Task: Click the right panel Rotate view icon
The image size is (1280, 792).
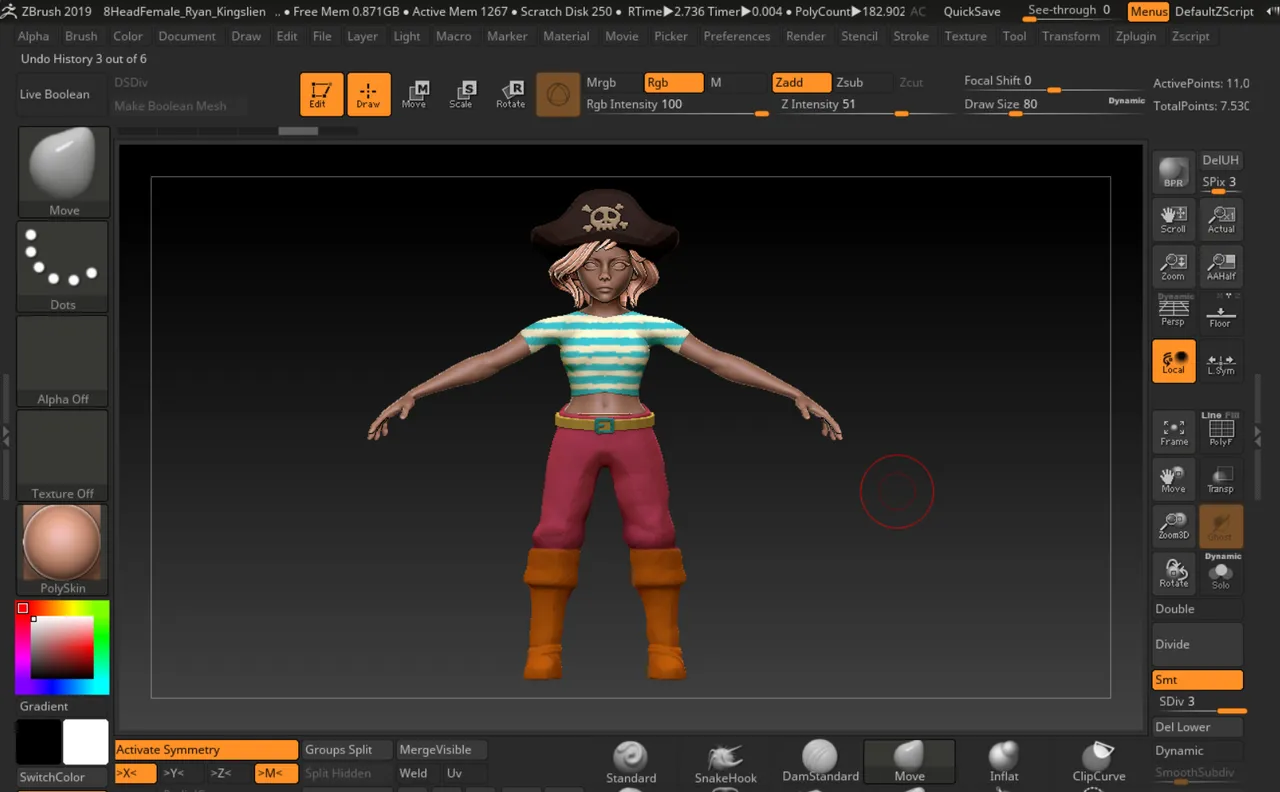Action: coord(1173,572)
